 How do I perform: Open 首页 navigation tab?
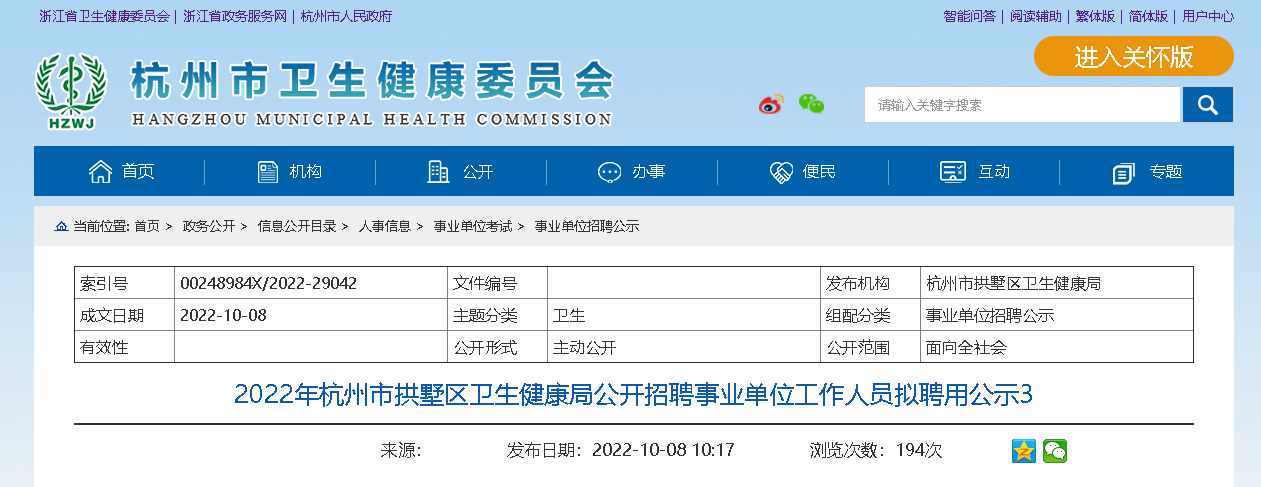tap(120, 172)
